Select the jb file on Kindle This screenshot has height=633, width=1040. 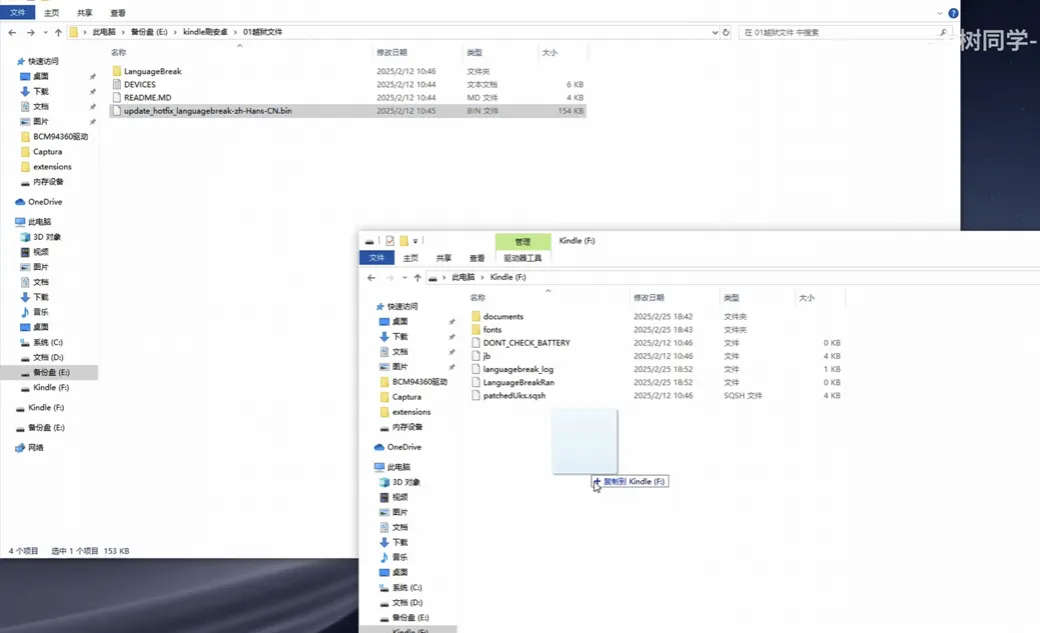point(487,356)
